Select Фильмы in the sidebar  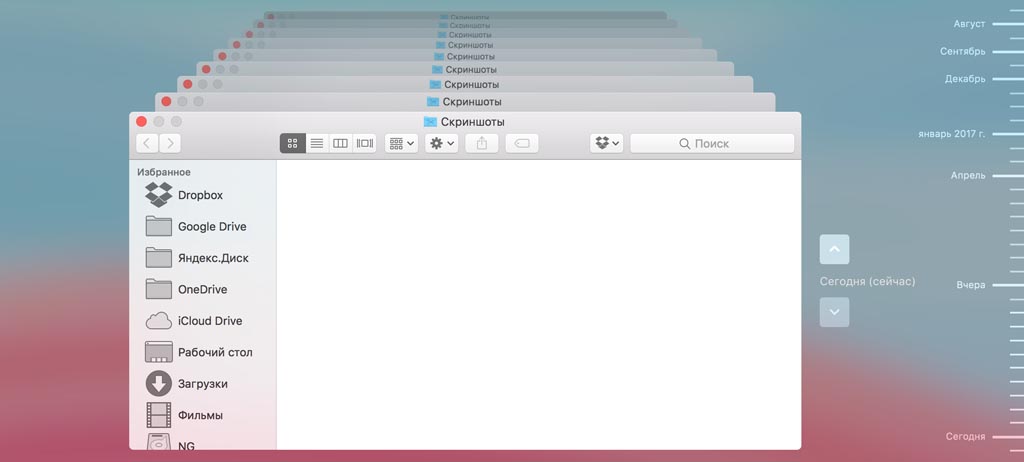(200, 415)
